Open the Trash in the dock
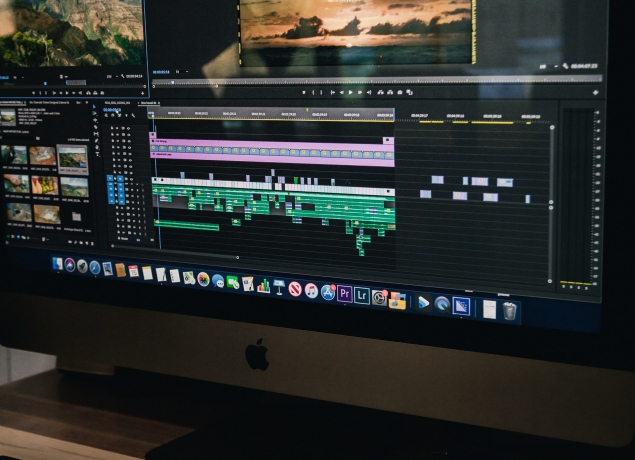Image resolution: width=635 pixels, height=460 pixels. click(x=510, y=311)
